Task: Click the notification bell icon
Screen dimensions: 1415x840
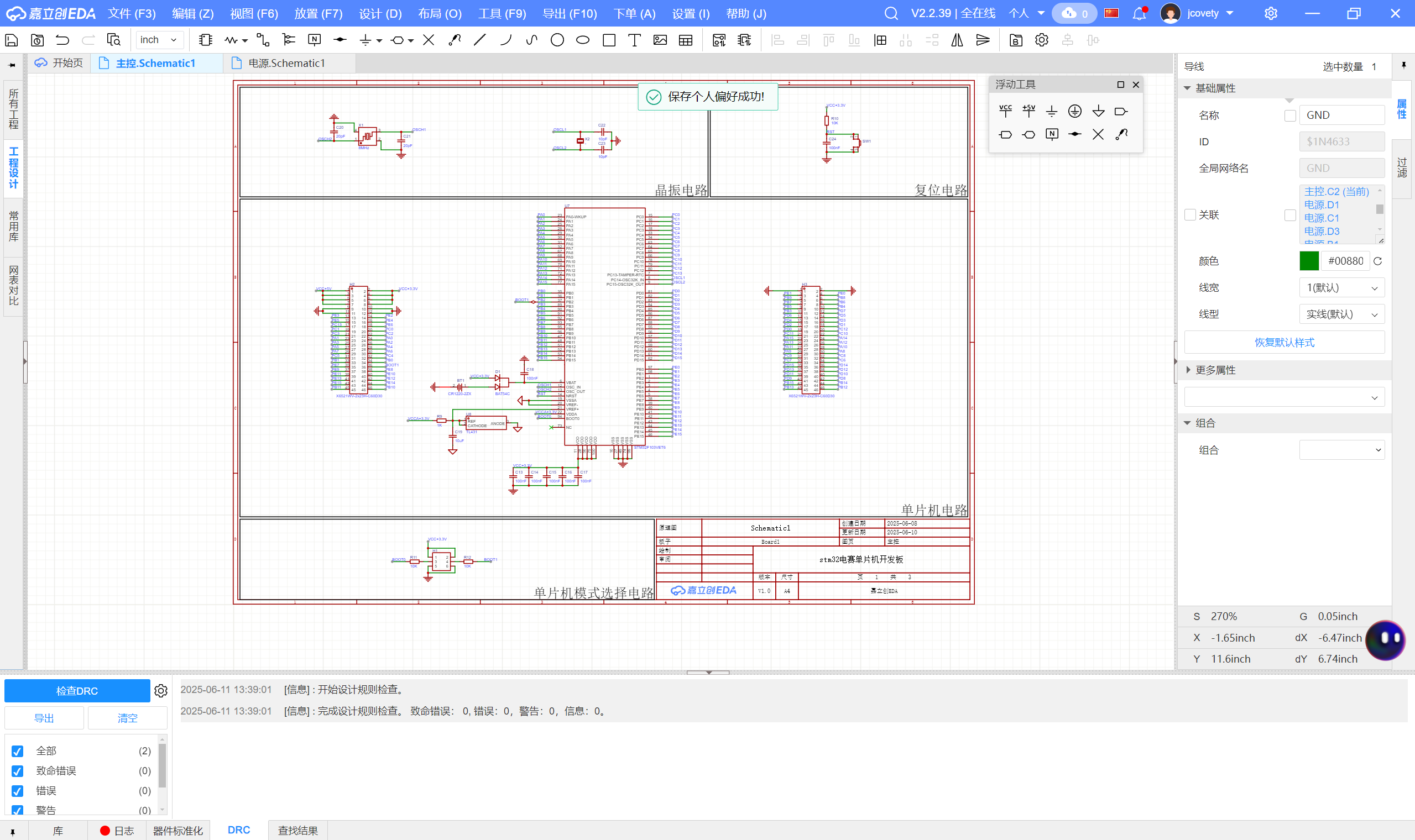Action: tap(1139, 14)
